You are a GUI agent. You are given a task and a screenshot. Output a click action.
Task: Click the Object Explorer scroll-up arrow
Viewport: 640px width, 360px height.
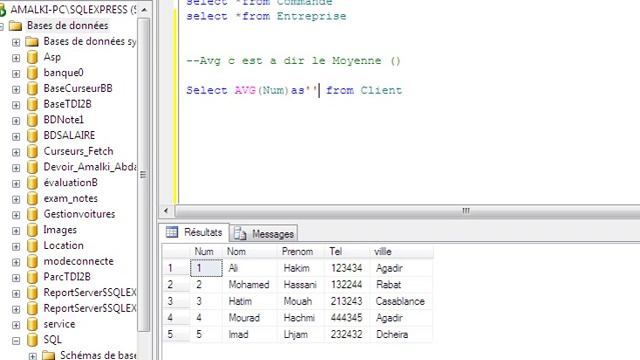click(x=144, y=10)
